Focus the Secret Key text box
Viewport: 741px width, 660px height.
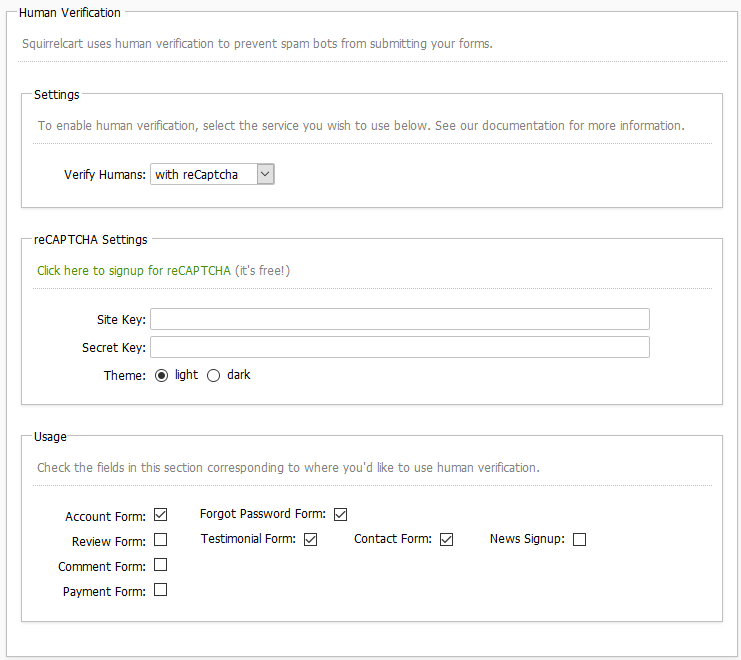[400, 347]
